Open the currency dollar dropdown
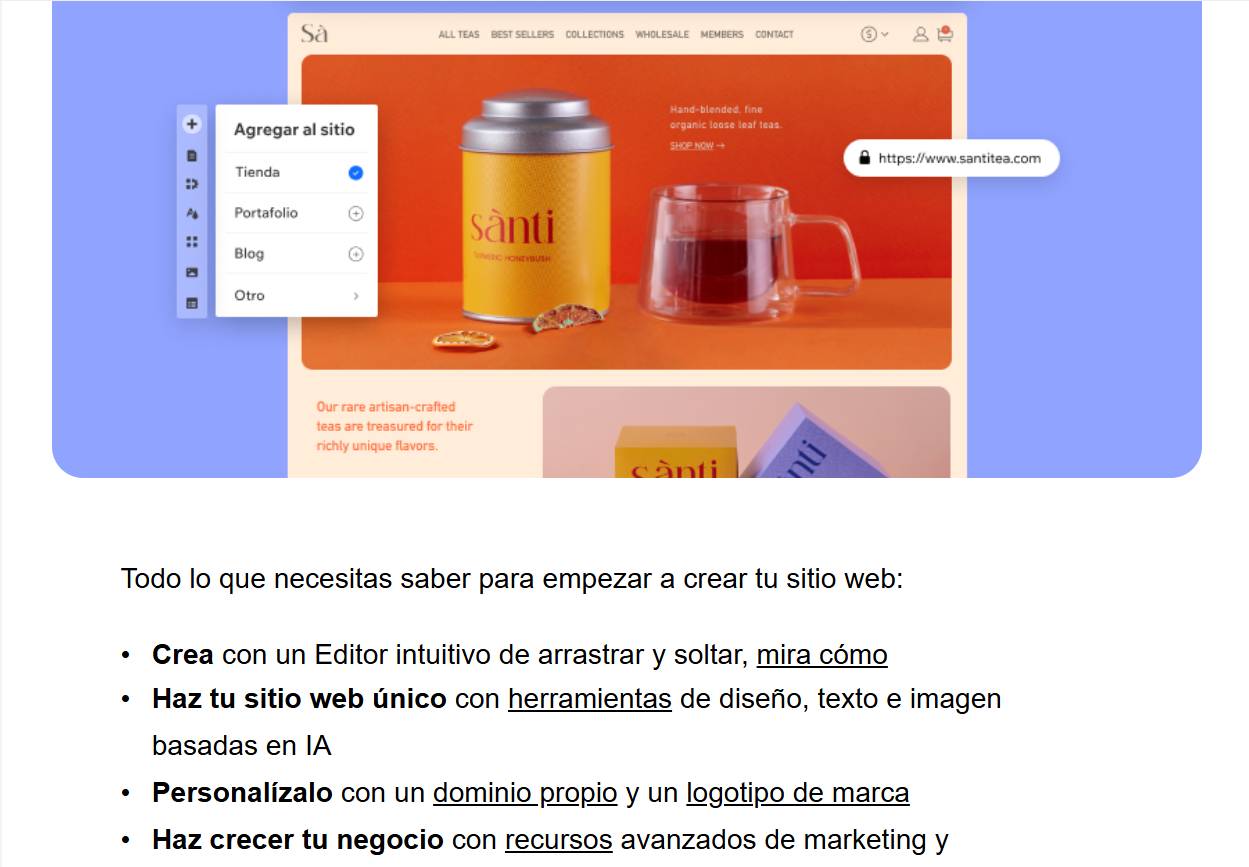Image resolution: width=1249 pixels, height=867 pixels. click(874, 34)
